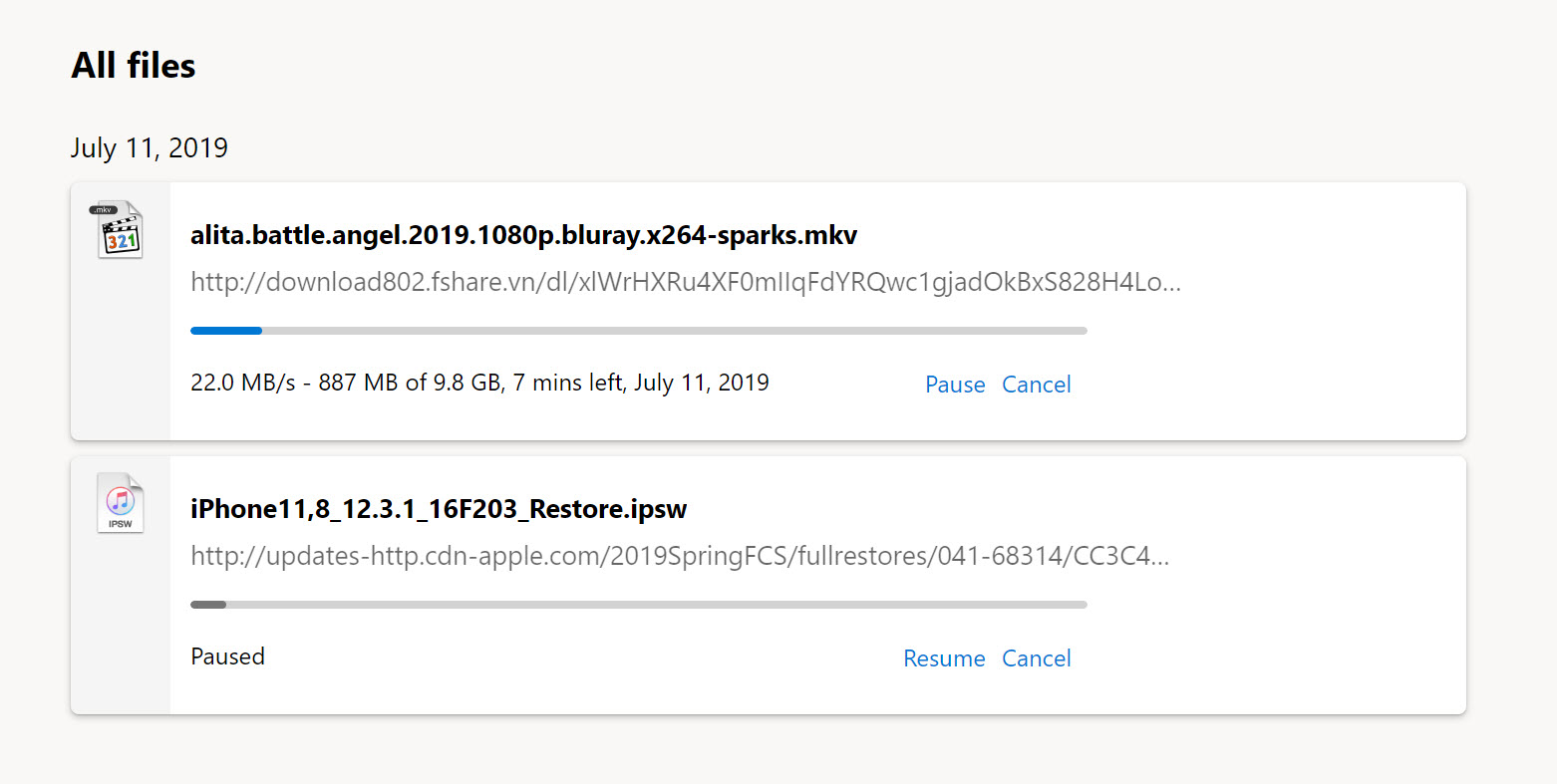This screenshot has width=1557, height=784.
Task: Click the dark filled part of the ipsw progress bar
Action: (208, 605)
